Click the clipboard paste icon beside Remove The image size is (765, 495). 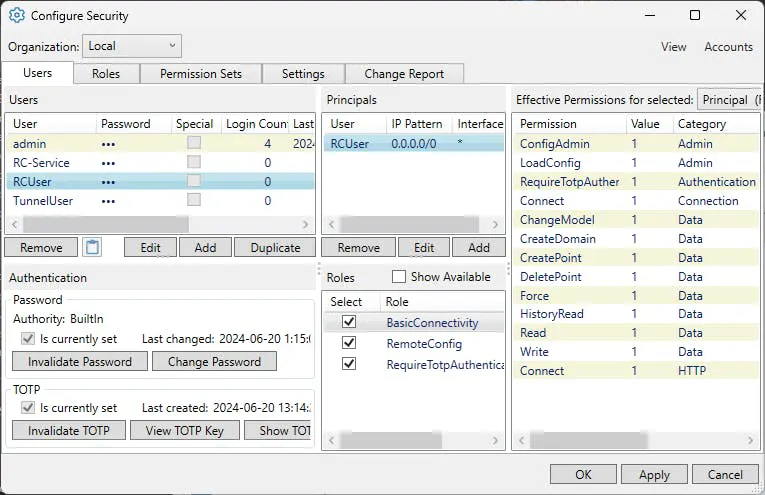[x=92, y=247]
